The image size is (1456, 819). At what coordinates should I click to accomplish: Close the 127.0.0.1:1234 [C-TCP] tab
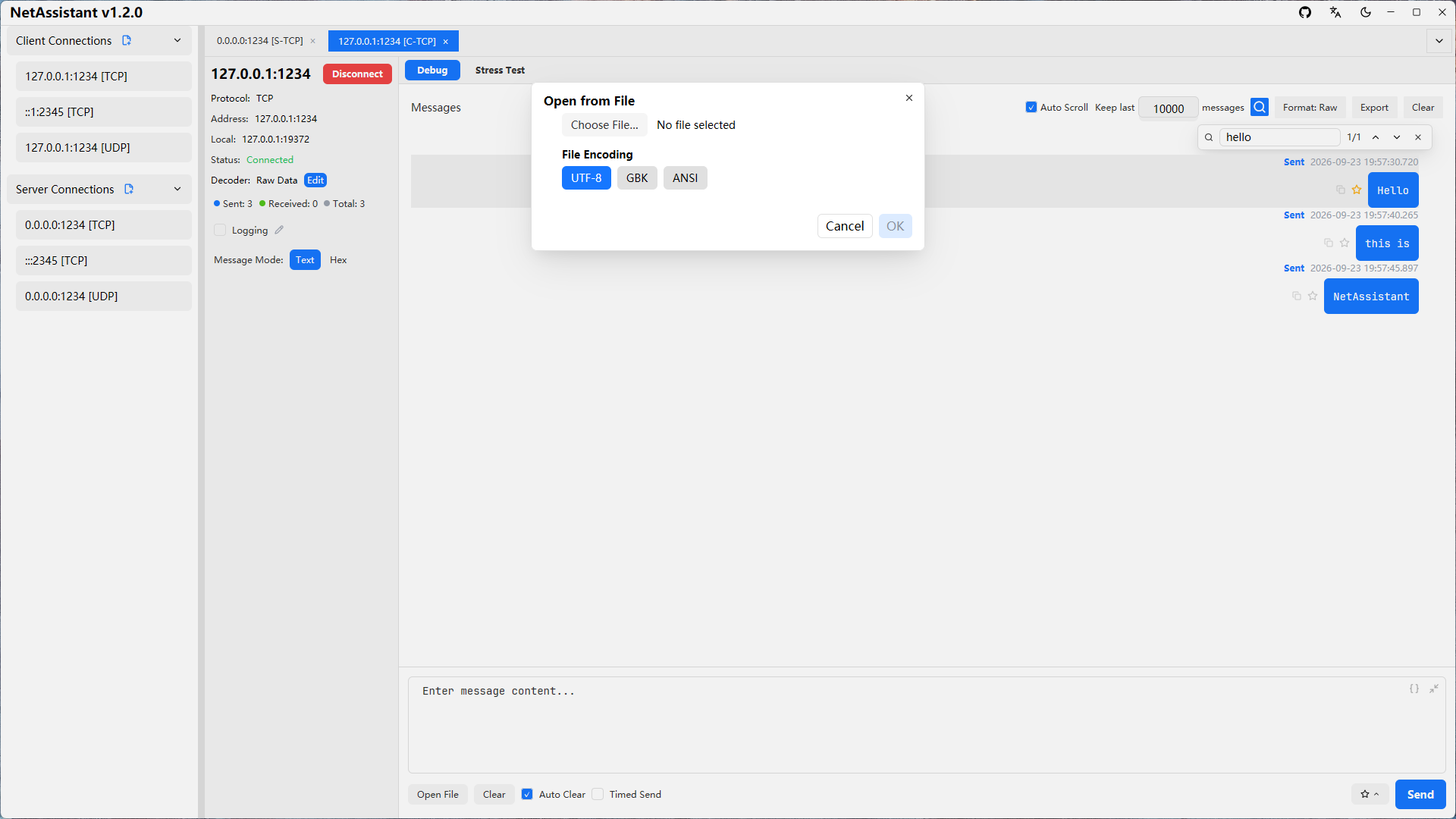446,42
